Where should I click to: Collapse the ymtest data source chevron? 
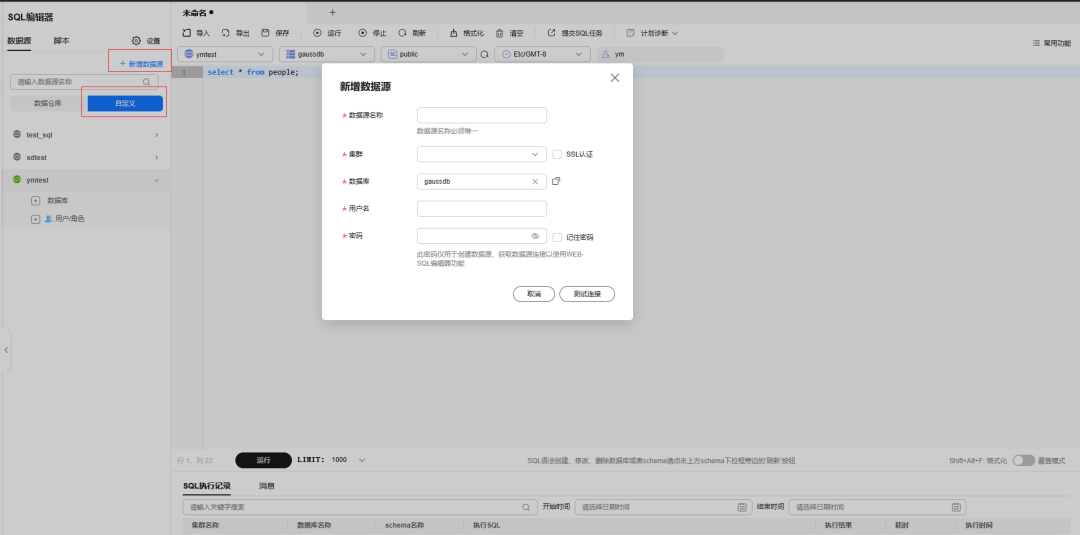[x=156, y=180]
